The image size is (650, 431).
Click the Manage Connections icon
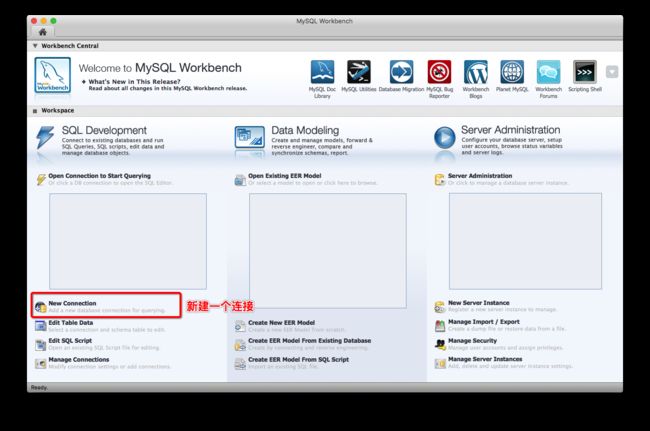pyautogui.click(x=41, y=363)
